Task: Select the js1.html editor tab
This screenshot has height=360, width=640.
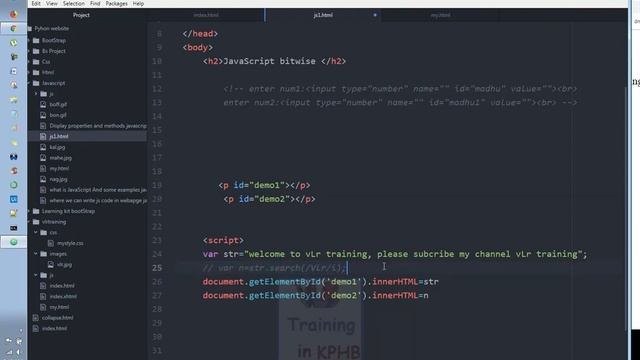Action: 323,15
